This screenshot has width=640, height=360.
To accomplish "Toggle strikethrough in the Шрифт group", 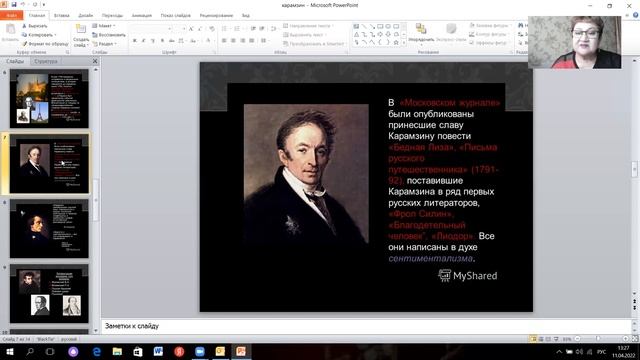I will (171, 41).
